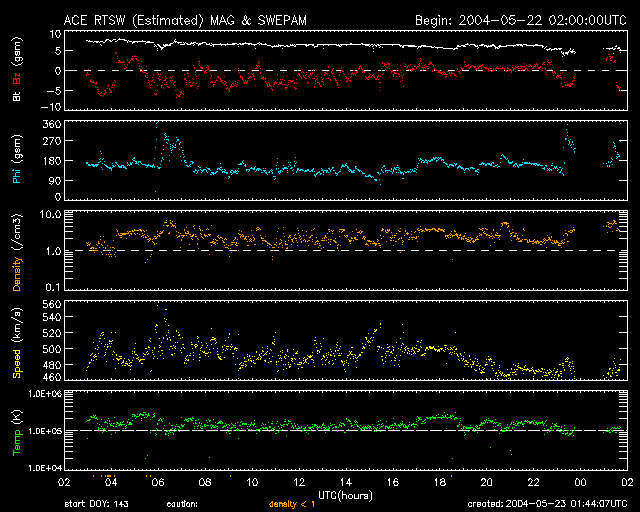Screen dimensions: 640x512
Task: Click the '08' hour label on the time axis
Action: (x=204, y=482)
